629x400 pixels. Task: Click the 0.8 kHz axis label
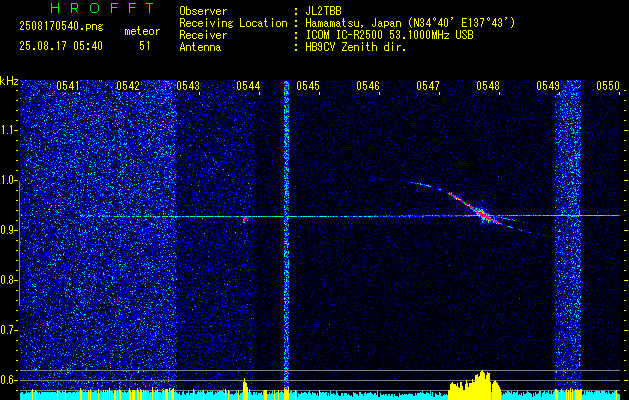click(x=9, y=280)
